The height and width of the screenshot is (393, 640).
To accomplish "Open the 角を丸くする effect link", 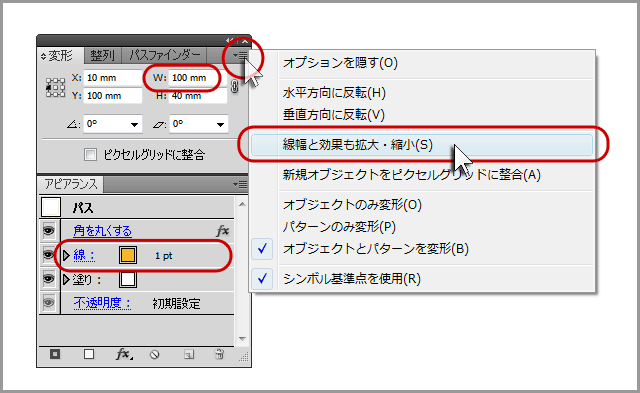I will coord(102,231).
